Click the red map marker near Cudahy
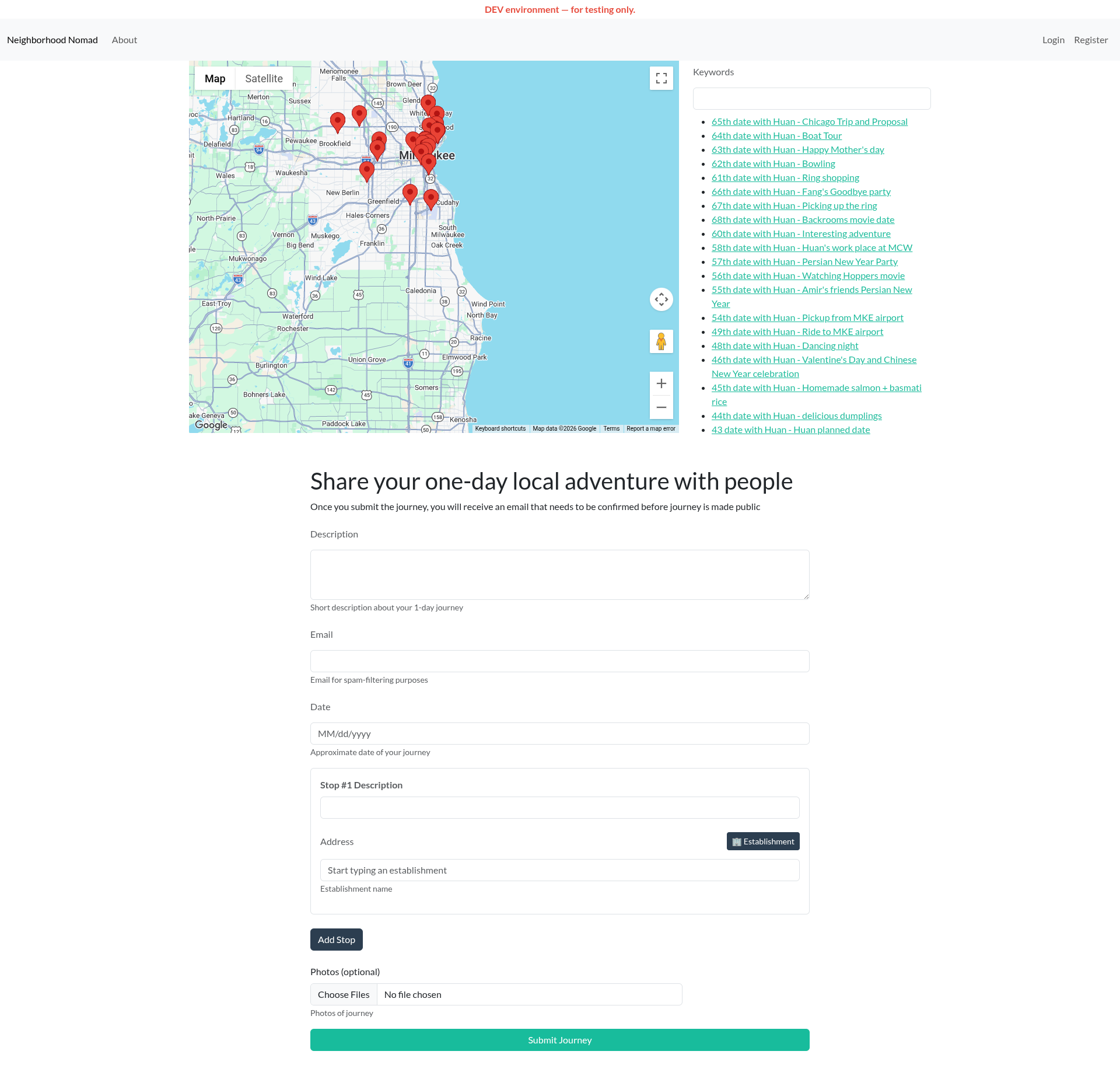The width and height of the screenshot is (1120, 1086). point(431,200)
